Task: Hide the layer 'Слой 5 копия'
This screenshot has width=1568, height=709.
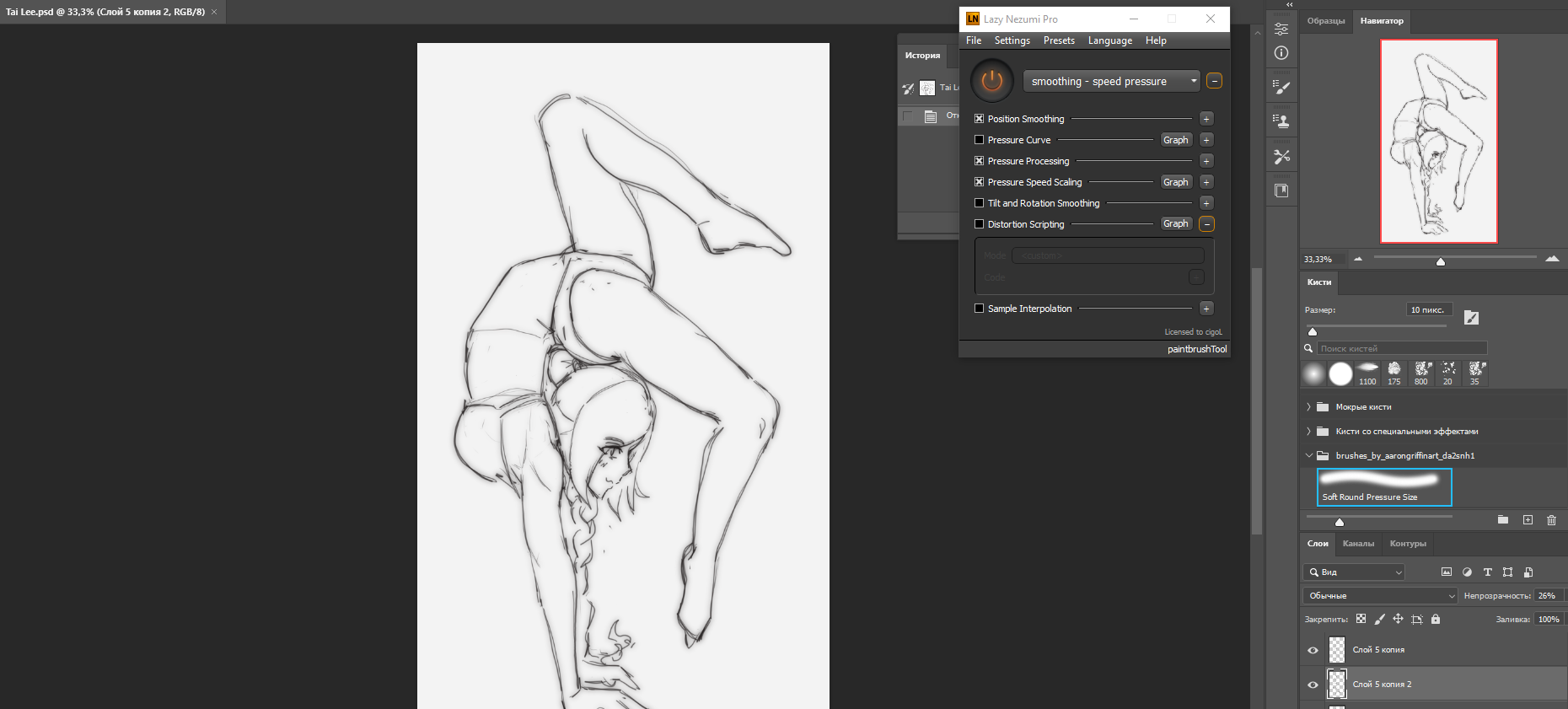Action: coord(1313,650)
